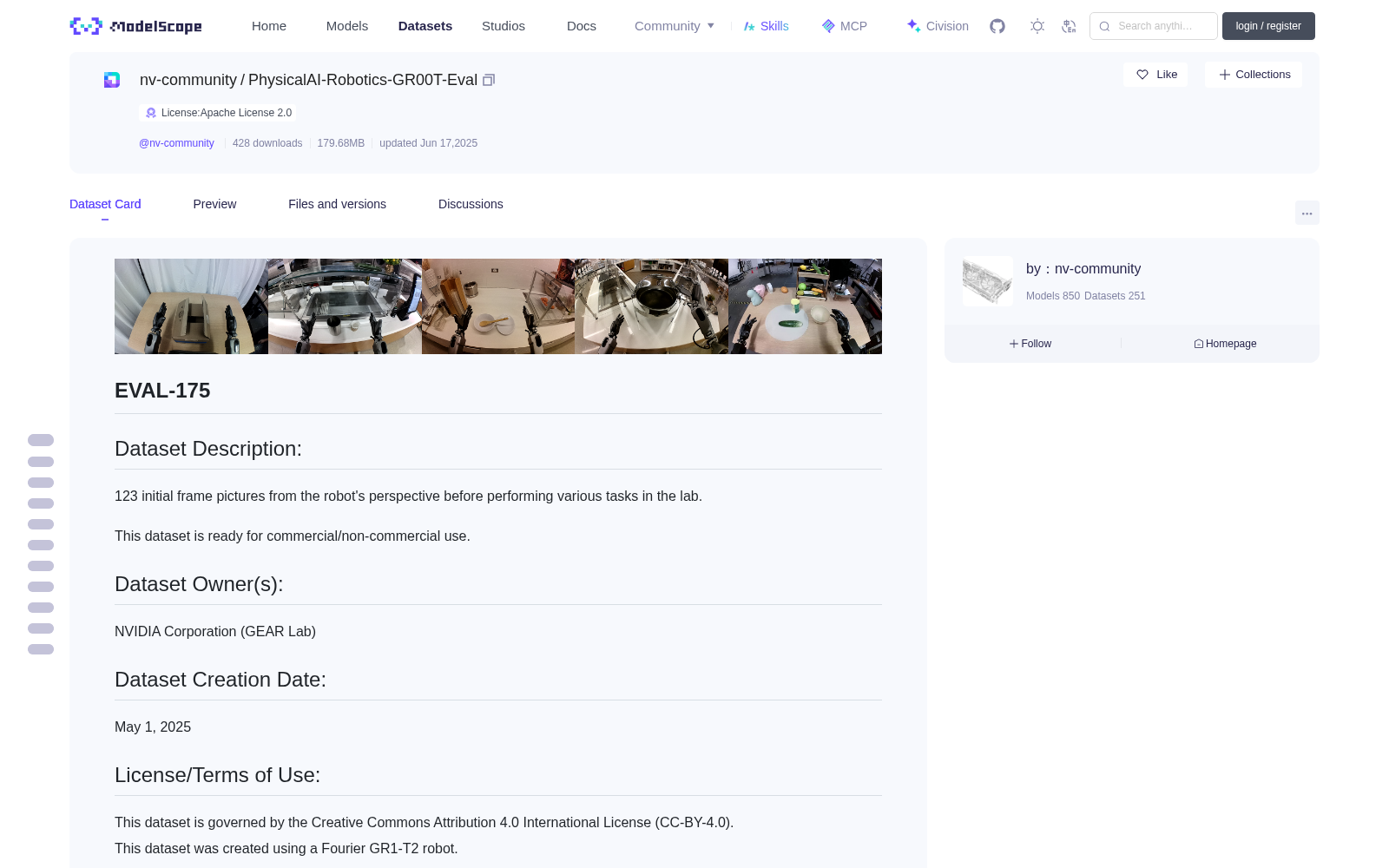This screenshot has height=868, width=1389.
Task: Open the Datasets menu item
Action: pos(425,26)
